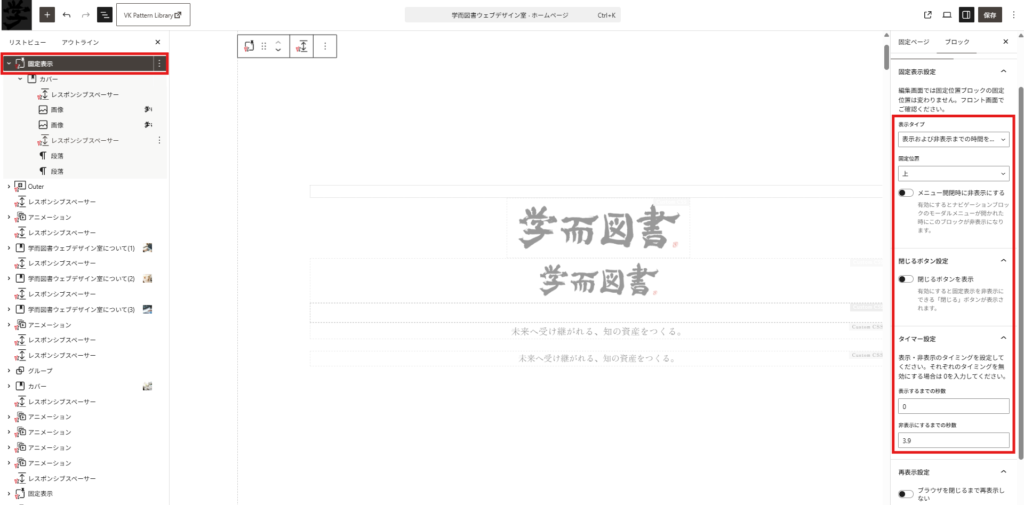Open the page preview in a new tab
Screen dimensions: 1024x505
pos(928,15)
